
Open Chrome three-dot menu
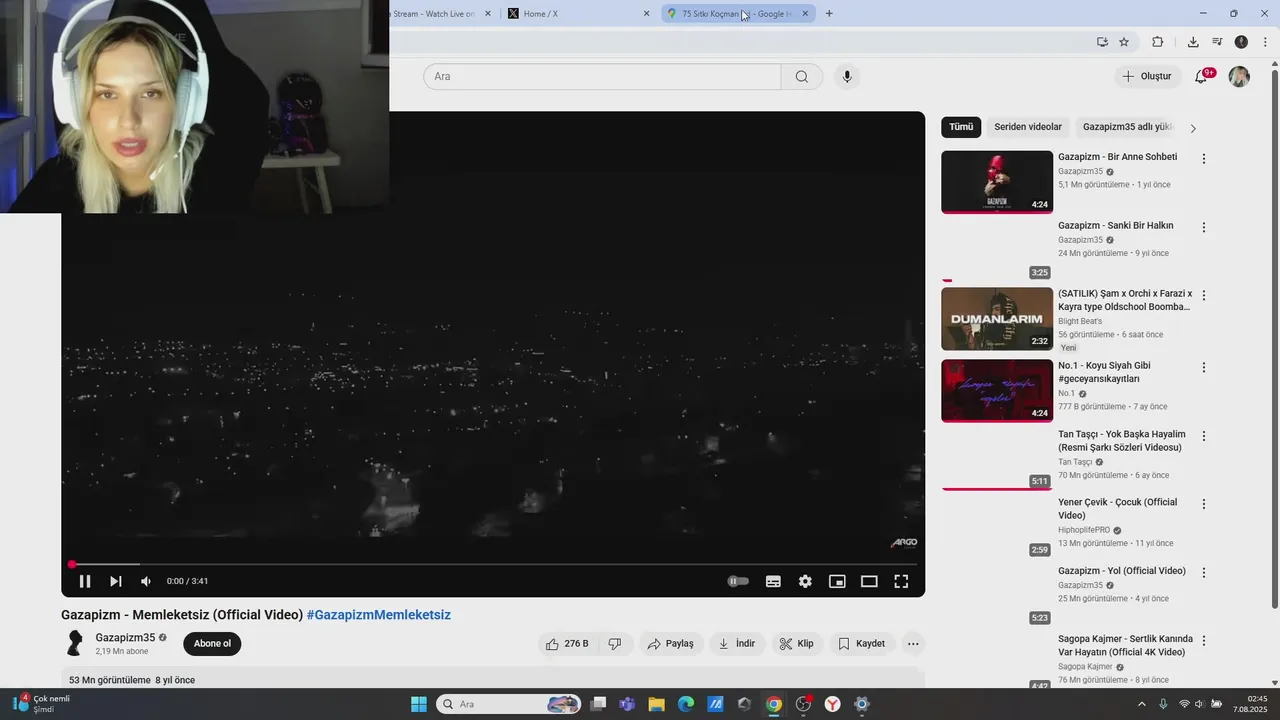(1265, 42)
